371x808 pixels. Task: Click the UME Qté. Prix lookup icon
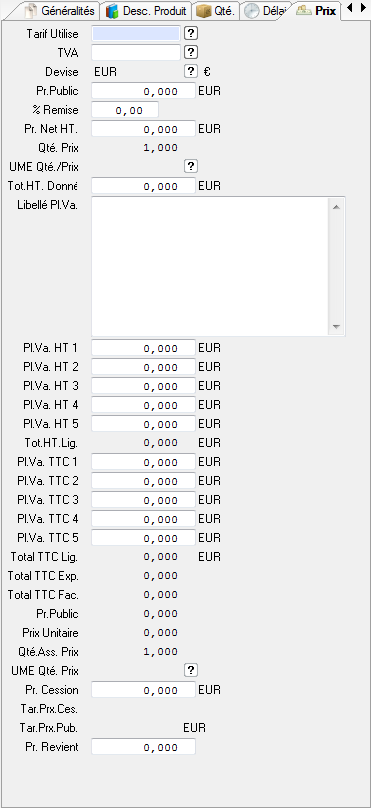tap(191, 670)
